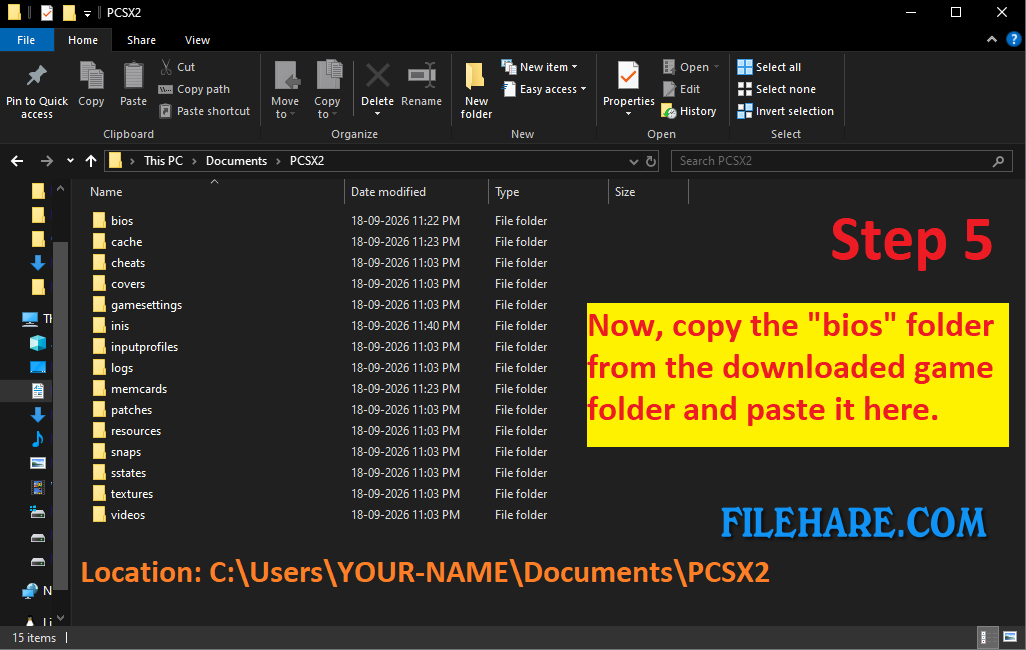Collapse the ribbon with chevron

(x=992, y=39)
